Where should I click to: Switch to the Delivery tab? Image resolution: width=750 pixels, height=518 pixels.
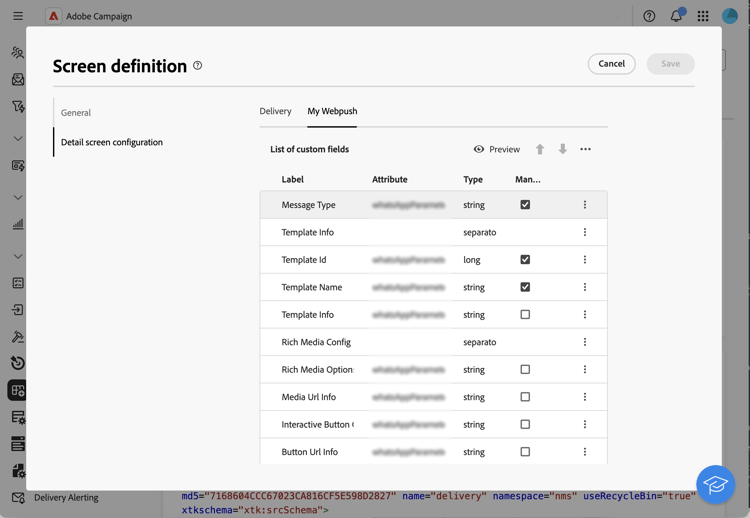(276, 111)
